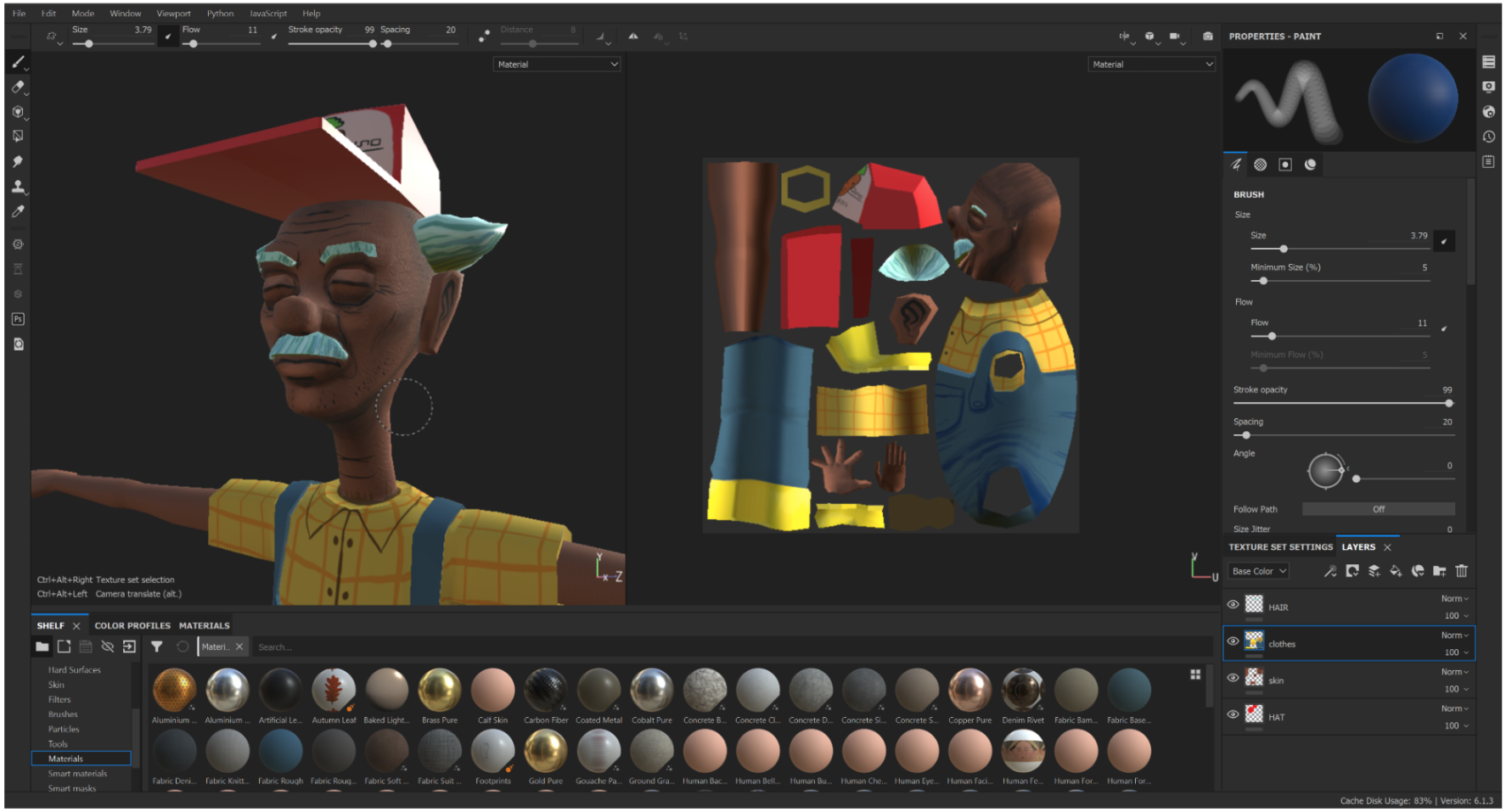Select the Smudge tool in left toolbar
Screen dimensions: 1506x812
[x=18, y=161]
